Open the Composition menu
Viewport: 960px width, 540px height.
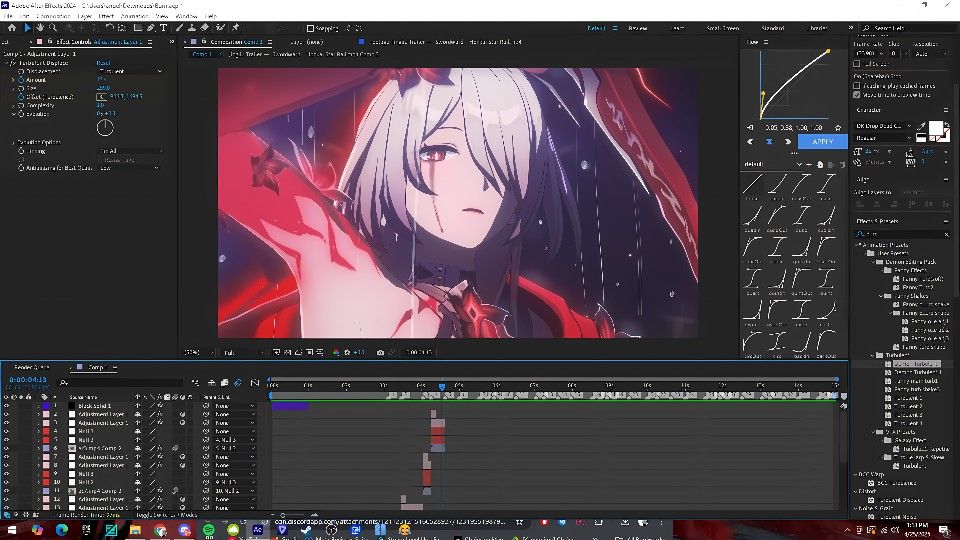pos(53,16)
